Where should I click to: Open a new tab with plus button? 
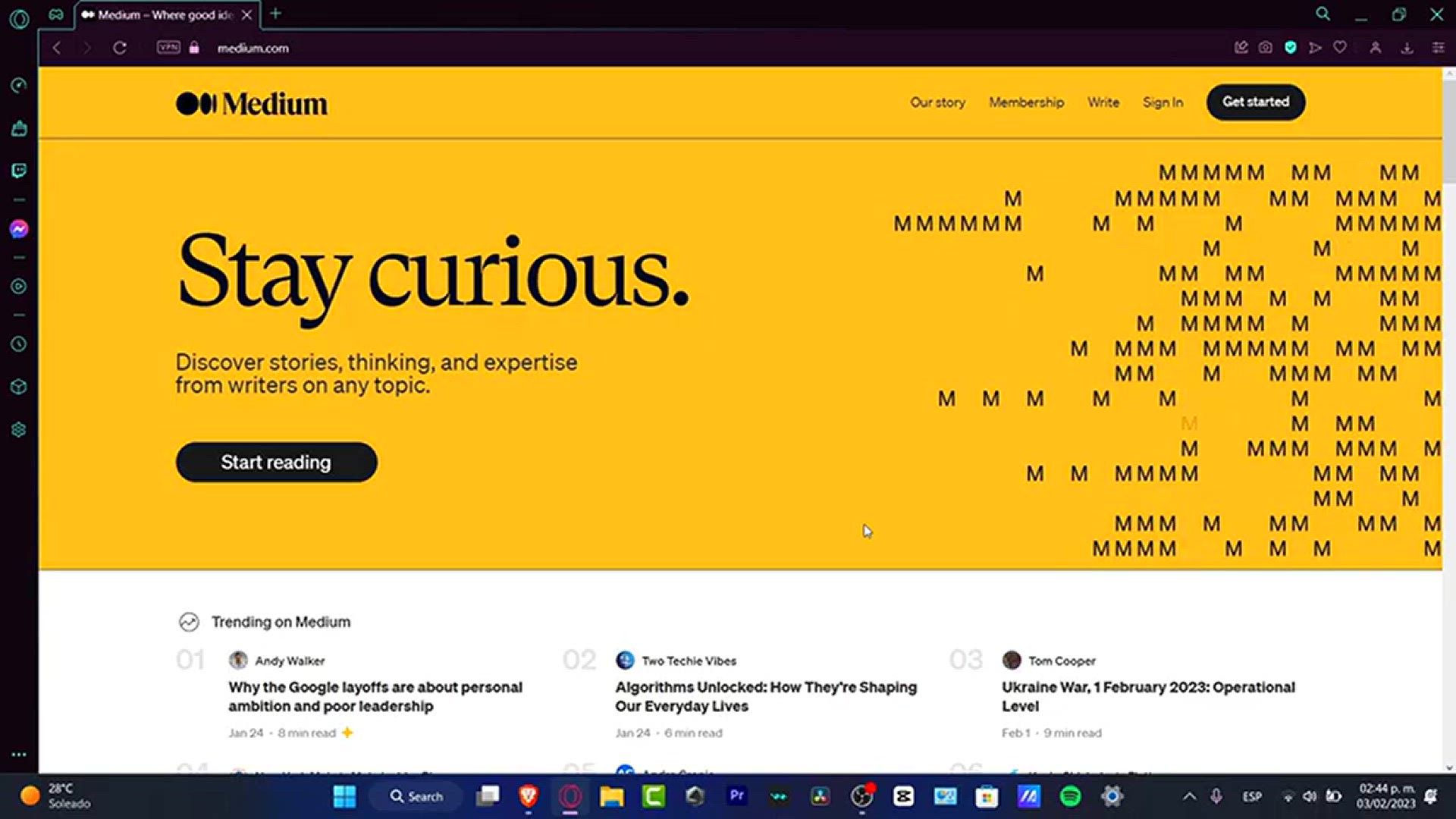tap(275, 14)
